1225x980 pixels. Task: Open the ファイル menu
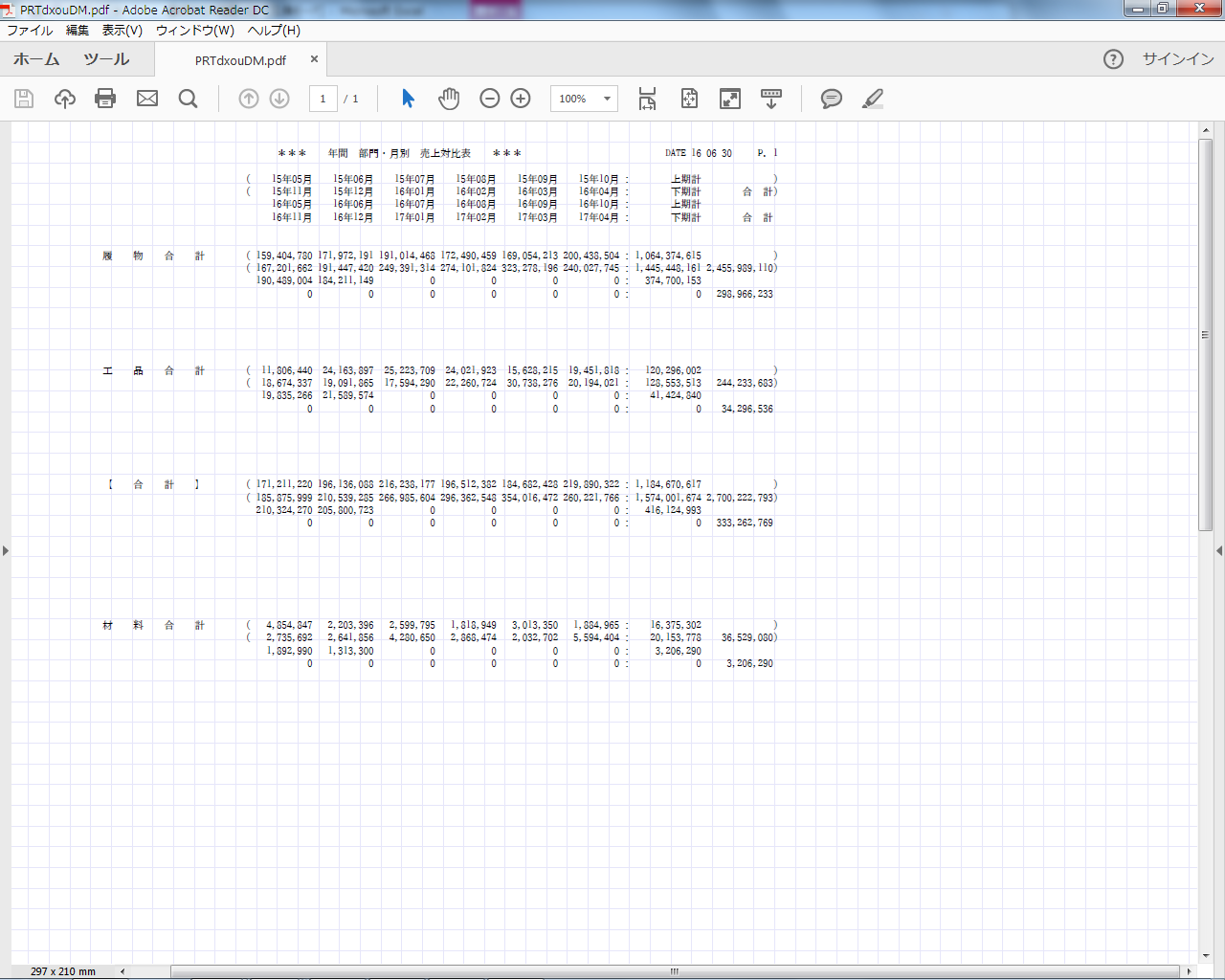pos(30,31)
